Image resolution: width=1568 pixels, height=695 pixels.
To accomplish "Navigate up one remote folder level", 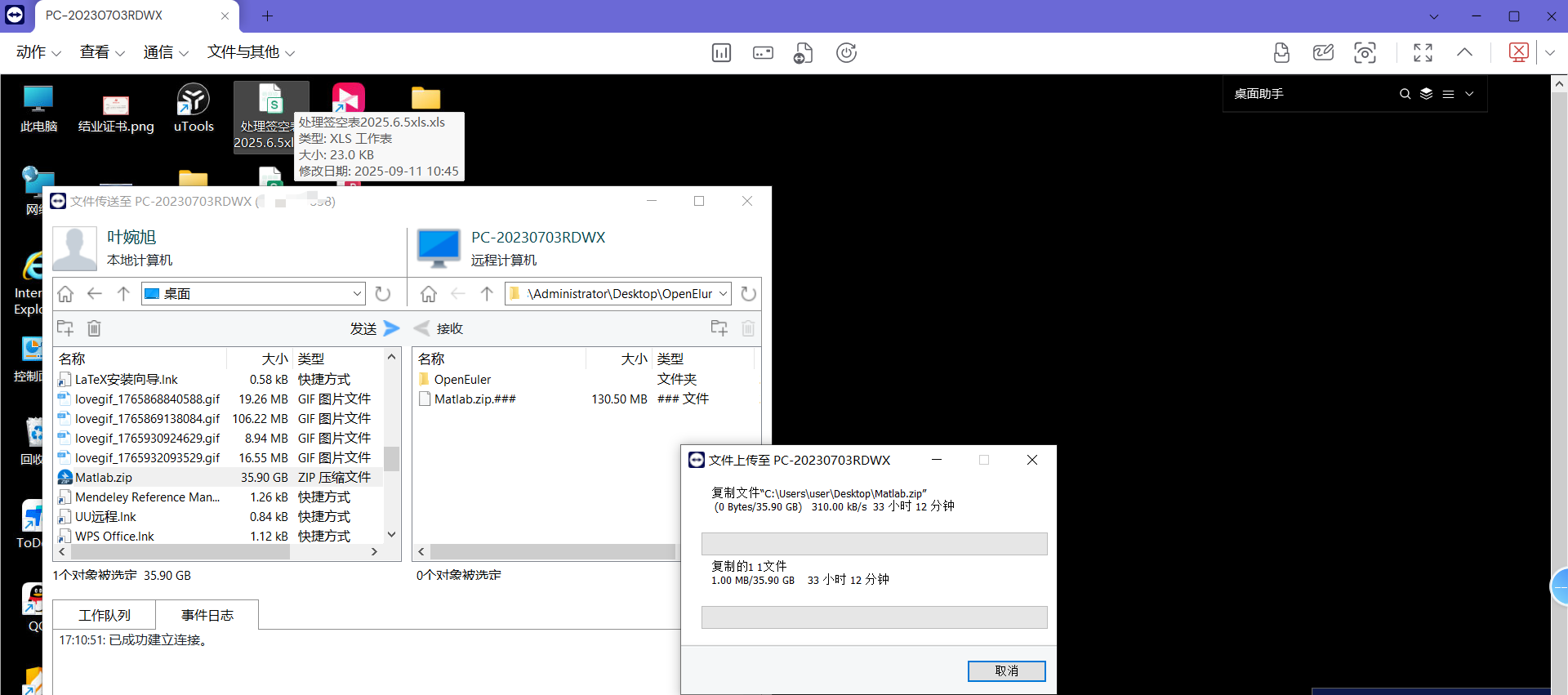I will pos(487,294).
